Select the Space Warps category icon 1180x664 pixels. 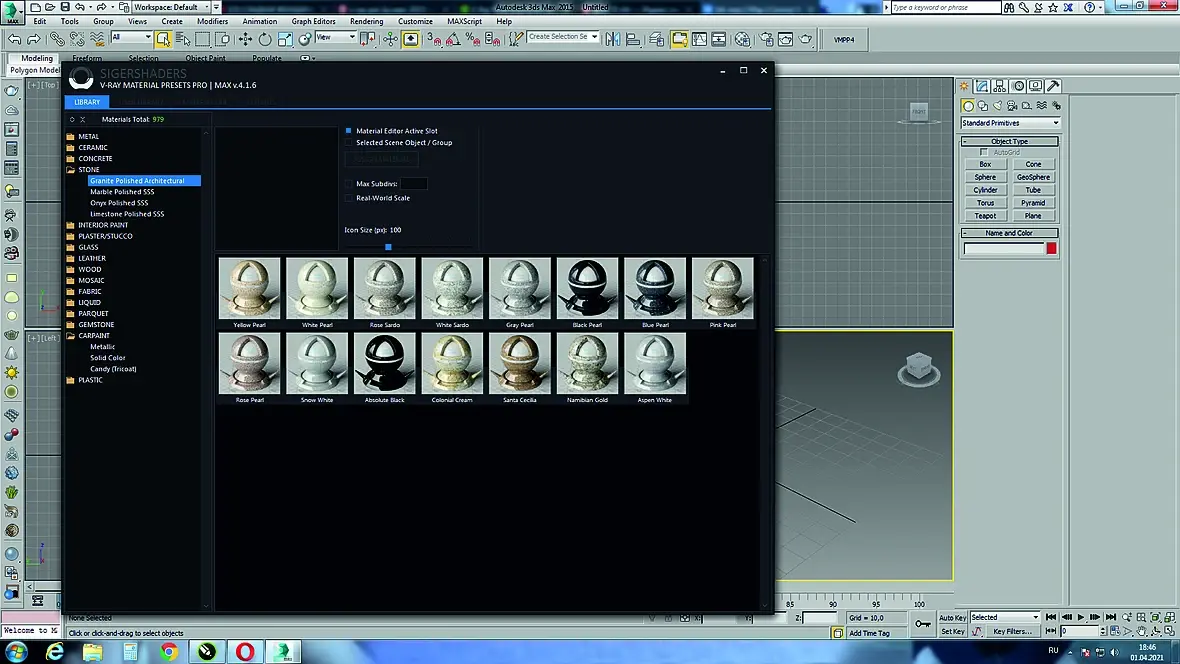pyautogui.click(x=1042, y=105)
